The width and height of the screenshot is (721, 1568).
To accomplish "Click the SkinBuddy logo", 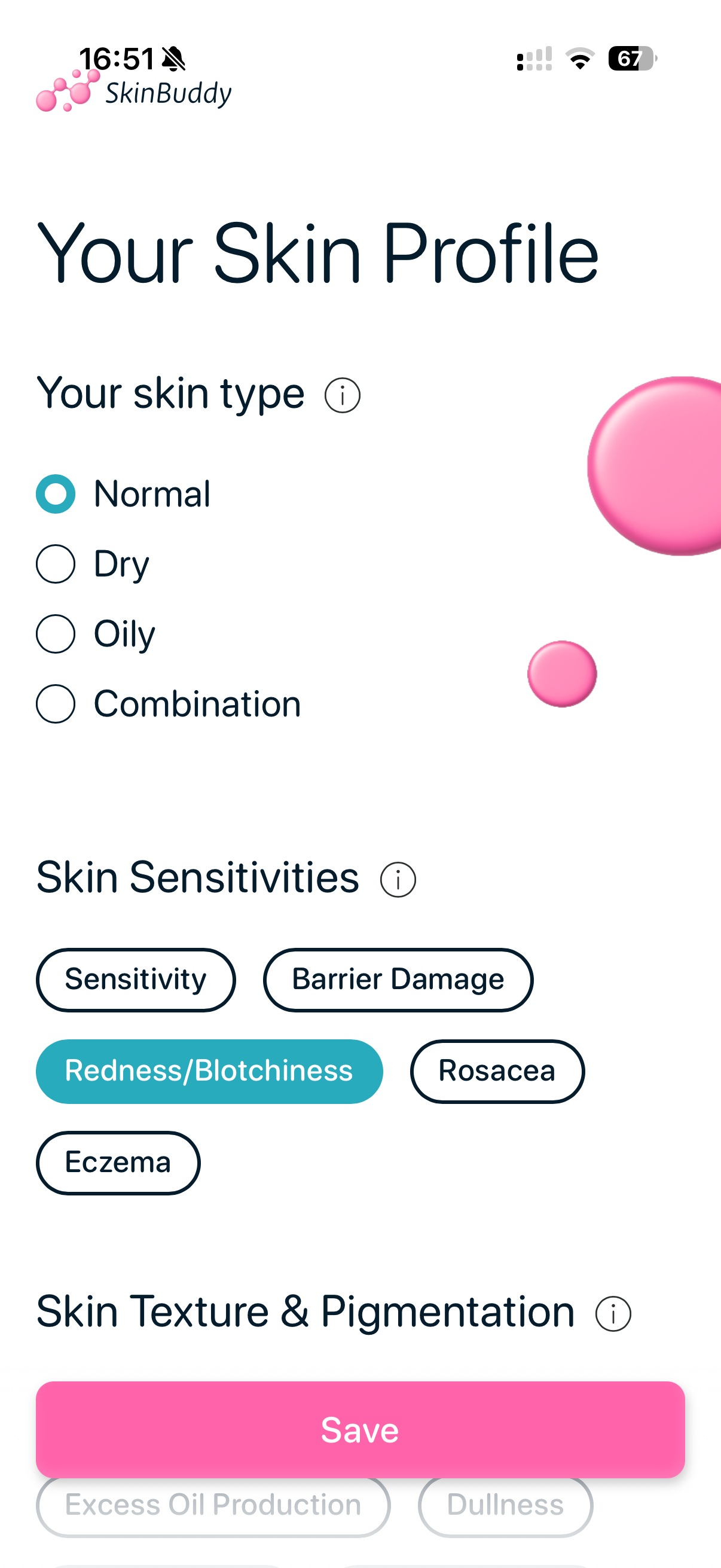I will [x=133, y=93].
